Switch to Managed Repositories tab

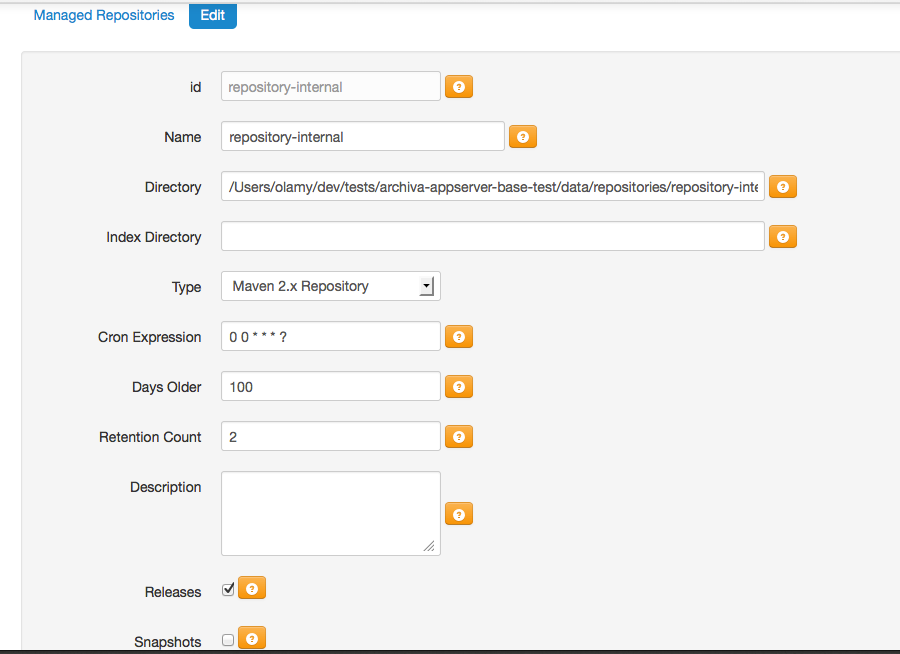(x=104, y=15)
